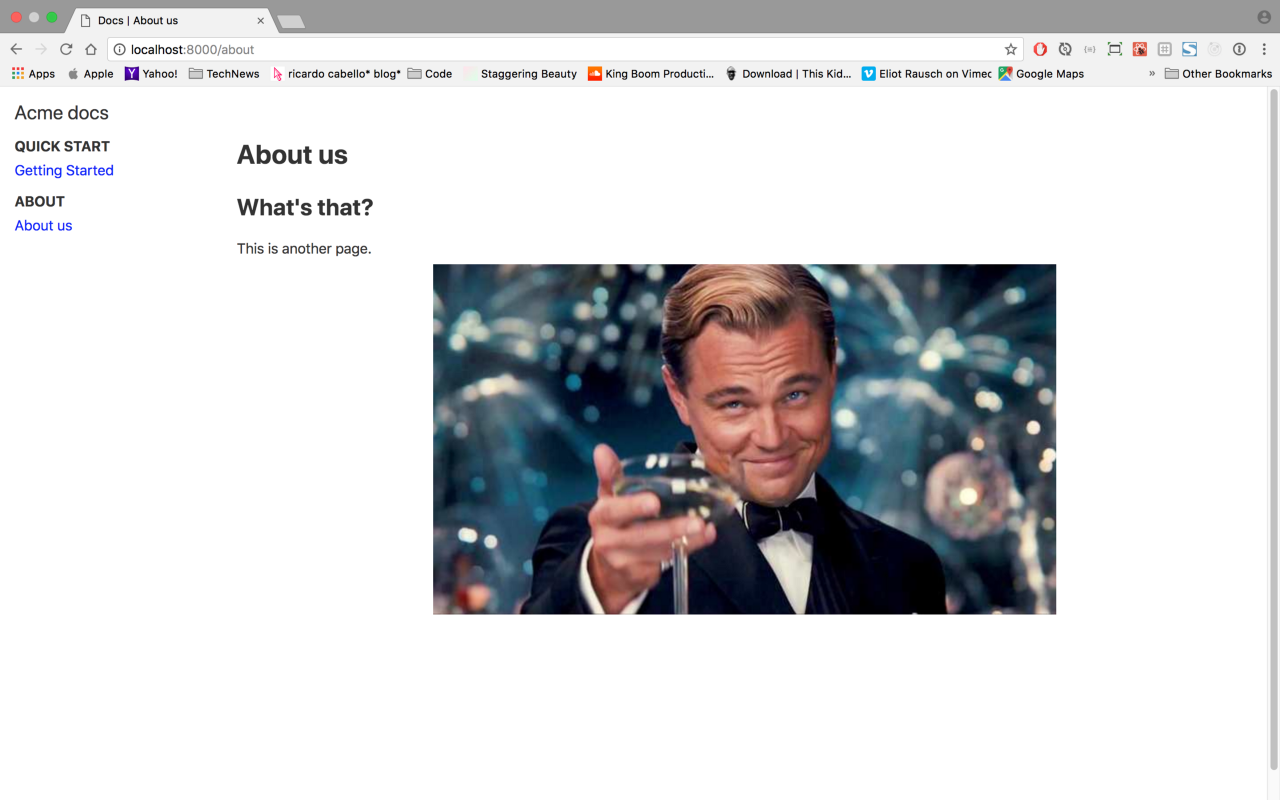Click the back navigation arrow
This screenshot has width=1280, height=800.
16,48
